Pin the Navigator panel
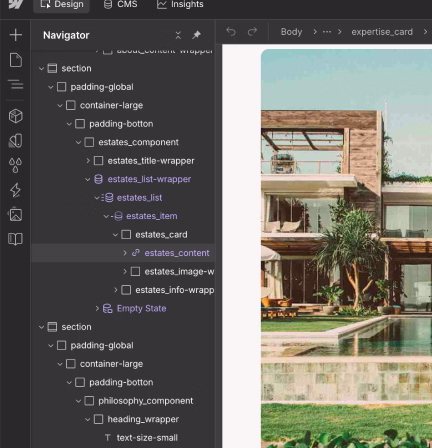The width and height of the screenshot is (432, 448). tap(196, 35)
